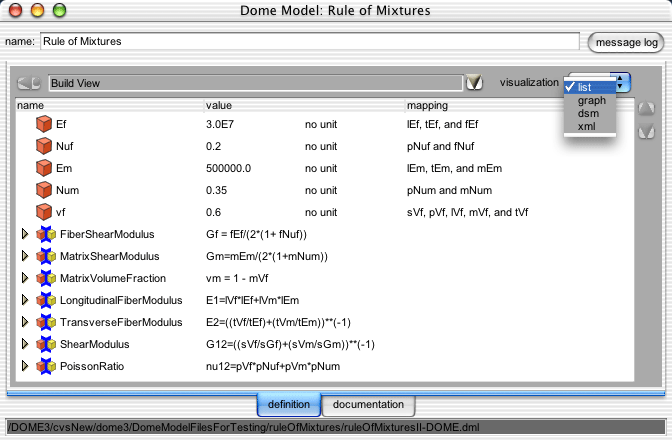Click the vf value 0.6

[x=213, y=212]
